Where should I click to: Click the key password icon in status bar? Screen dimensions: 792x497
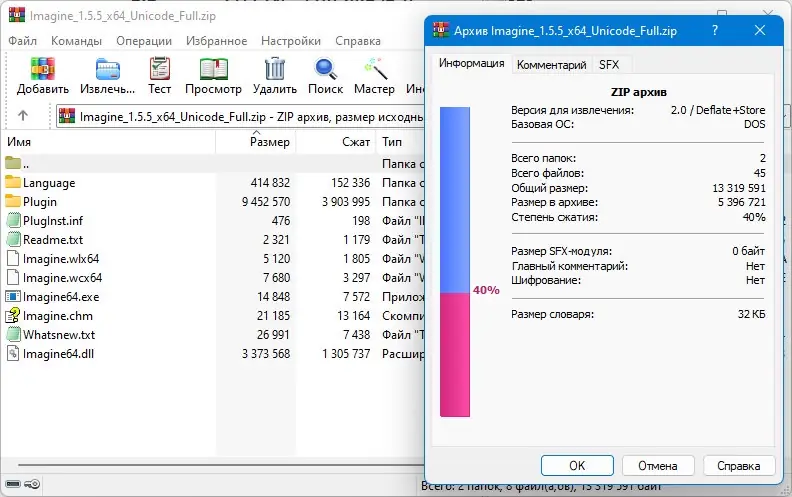click(32, 484)
